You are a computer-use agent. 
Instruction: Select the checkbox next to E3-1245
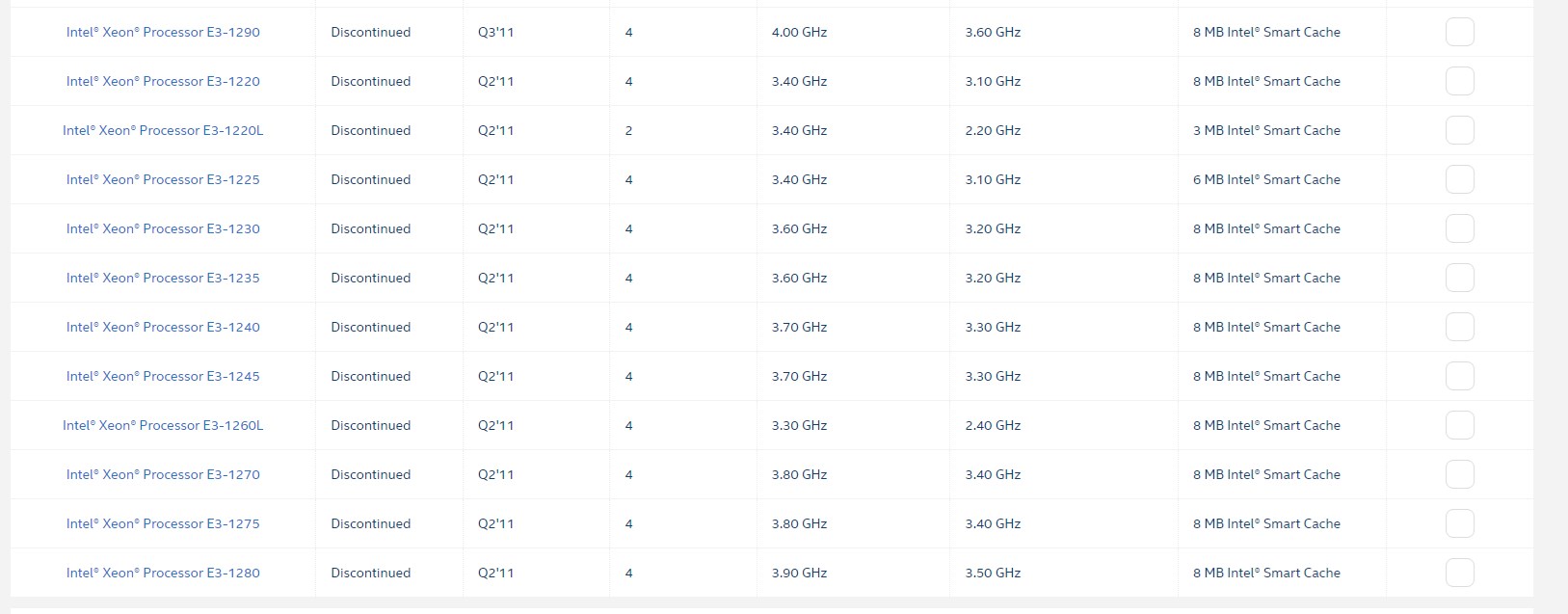(x=1459, y=376)
